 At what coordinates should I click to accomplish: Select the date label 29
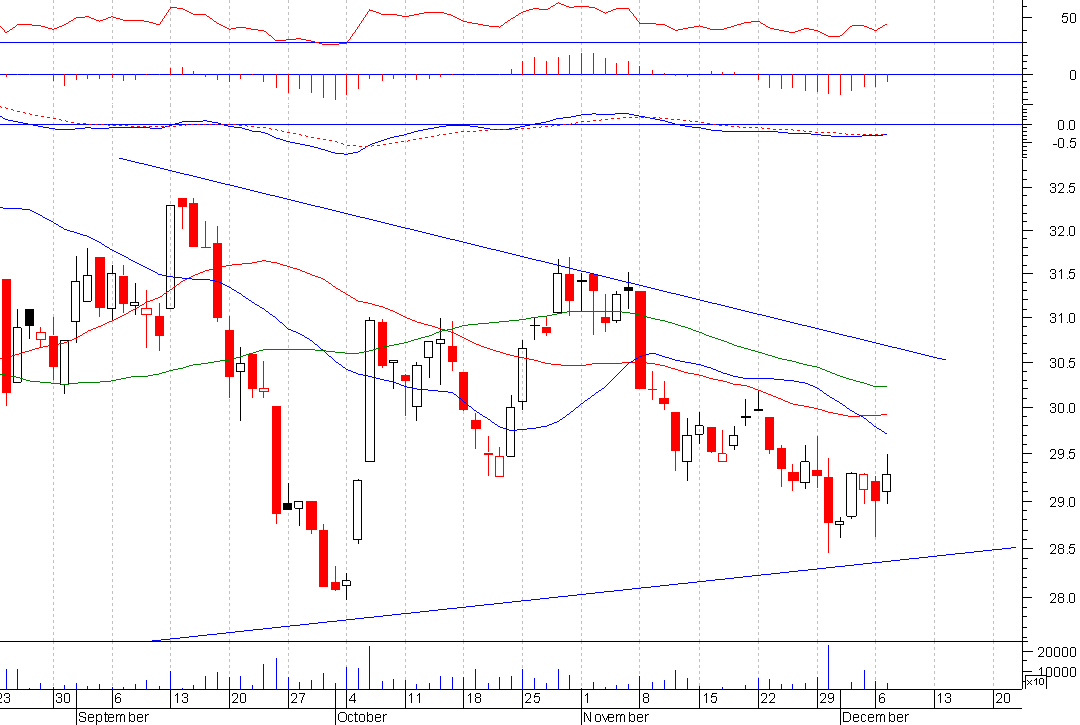[x=827, y=698]
